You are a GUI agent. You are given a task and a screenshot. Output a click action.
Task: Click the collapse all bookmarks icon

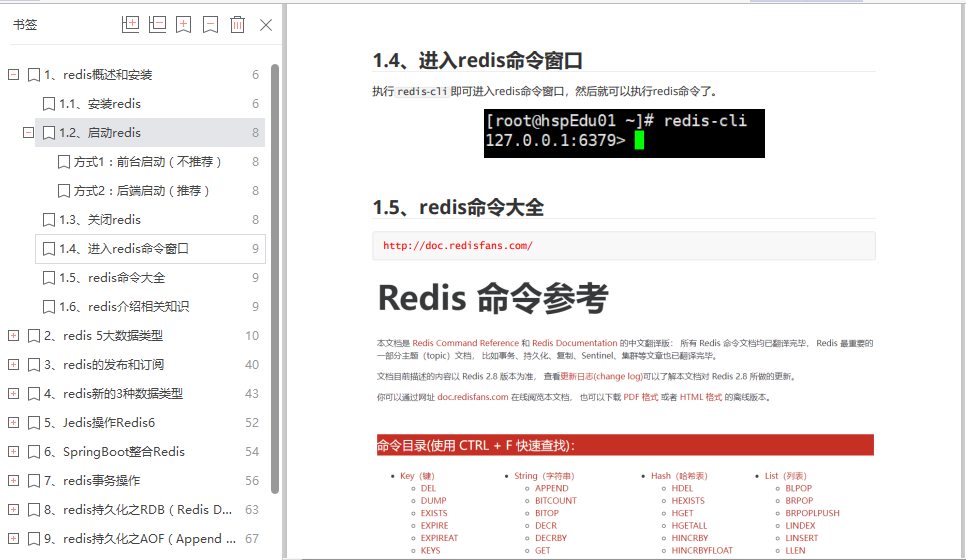(x=158, y=25)
